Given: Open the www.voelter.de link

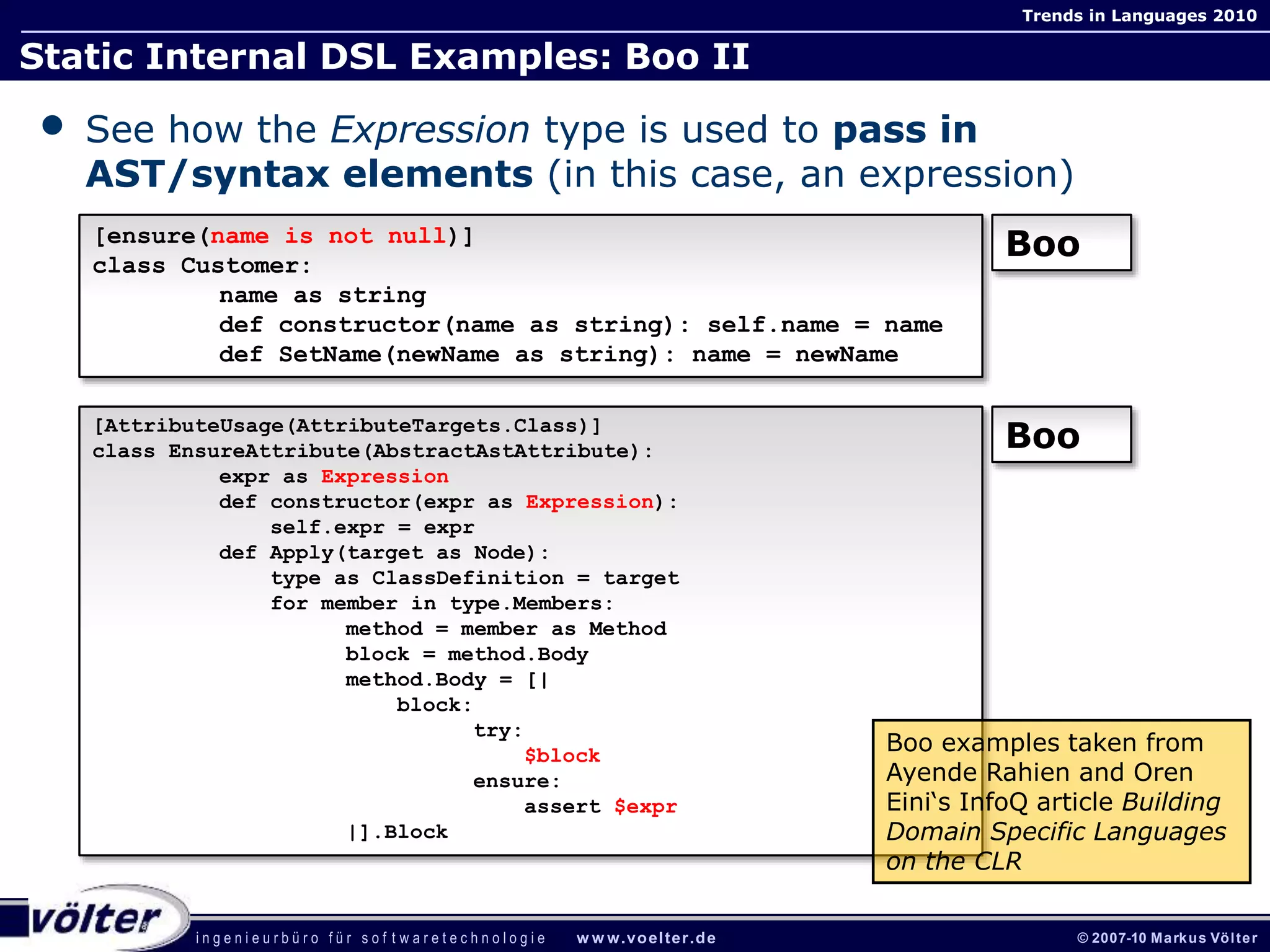Looking at the screenshot, I should click(x=646, y=938).
